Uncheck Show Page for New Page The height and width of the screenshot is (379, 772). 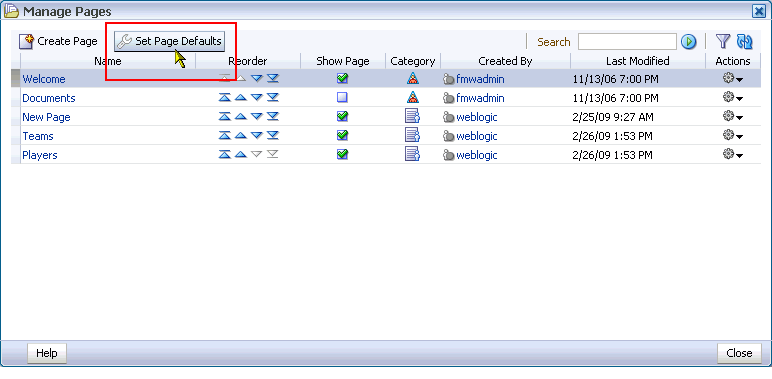342,116
